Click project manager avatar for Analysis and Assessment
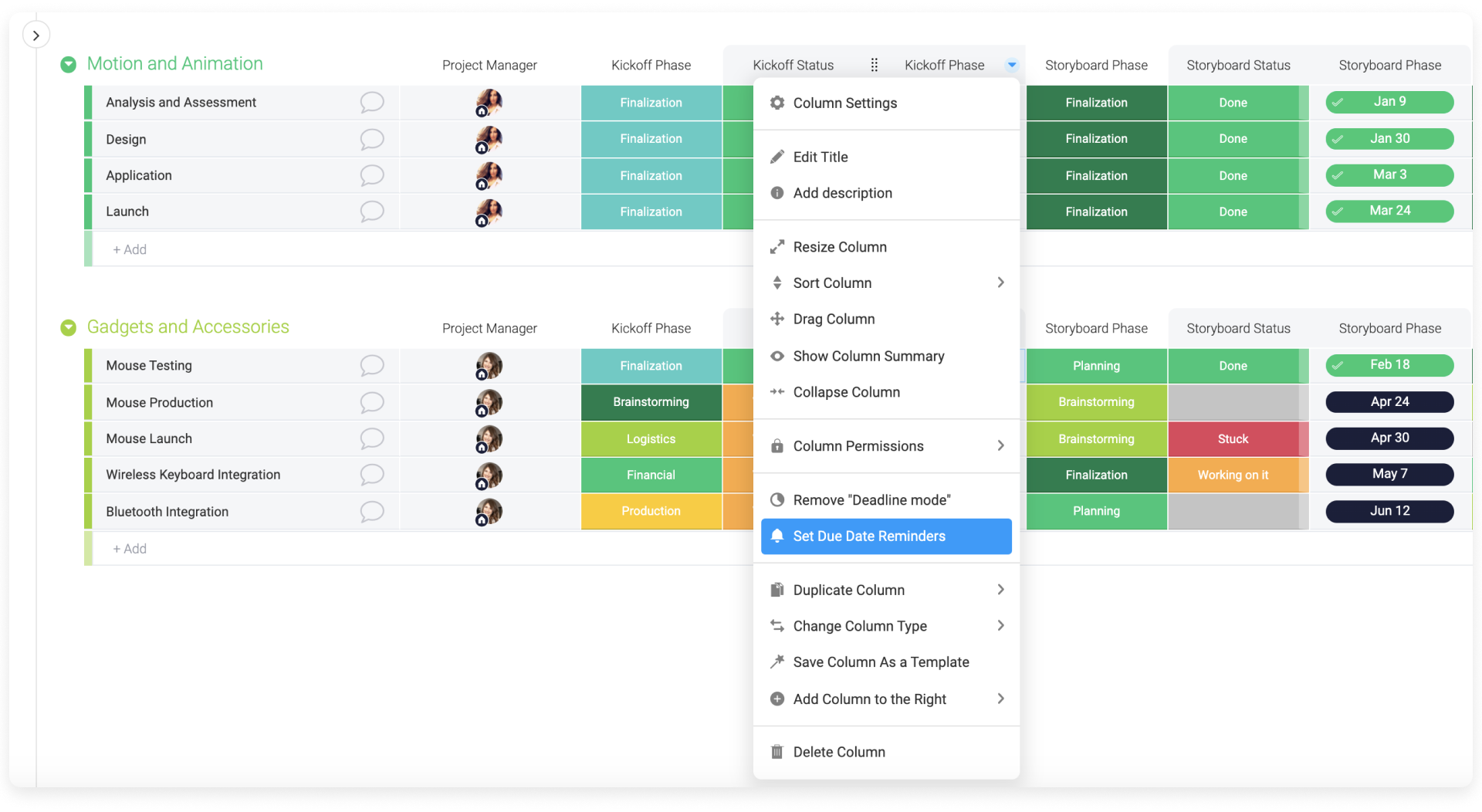This screenshot has height=812, width=1482. click(489, 102)
